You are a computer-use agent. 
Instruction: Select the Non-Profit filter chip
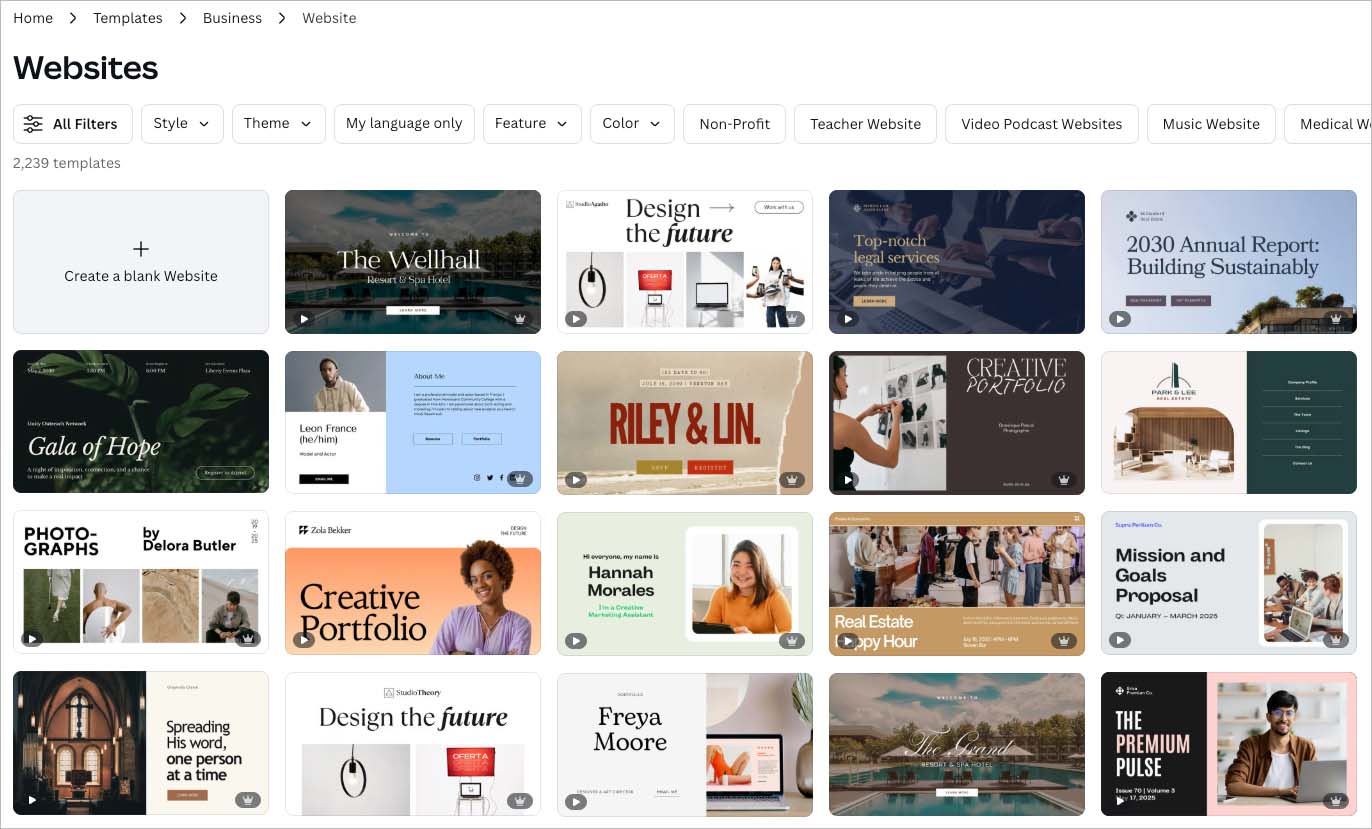coord(735,124)
